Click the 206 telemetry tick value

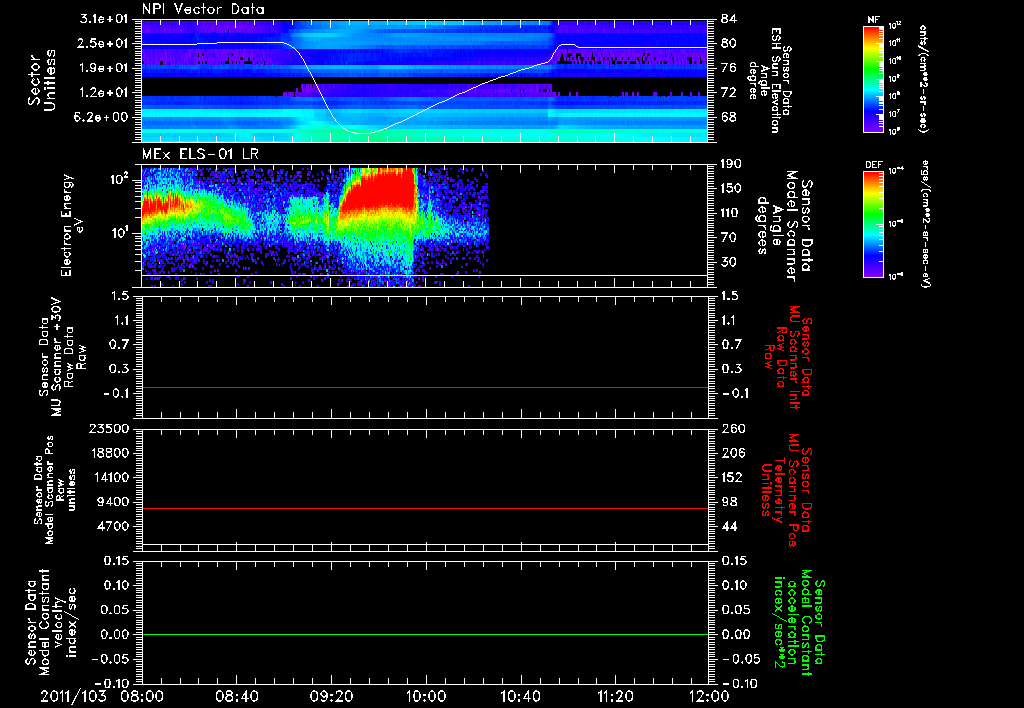733,453
